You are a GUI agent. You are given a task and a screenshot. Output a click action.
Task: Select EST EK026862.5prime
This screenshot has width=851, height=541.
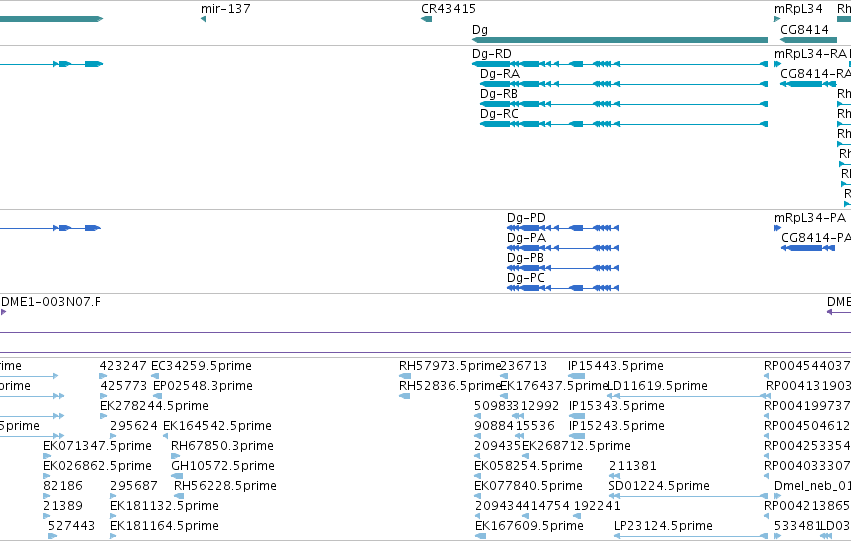coord(97,466)
